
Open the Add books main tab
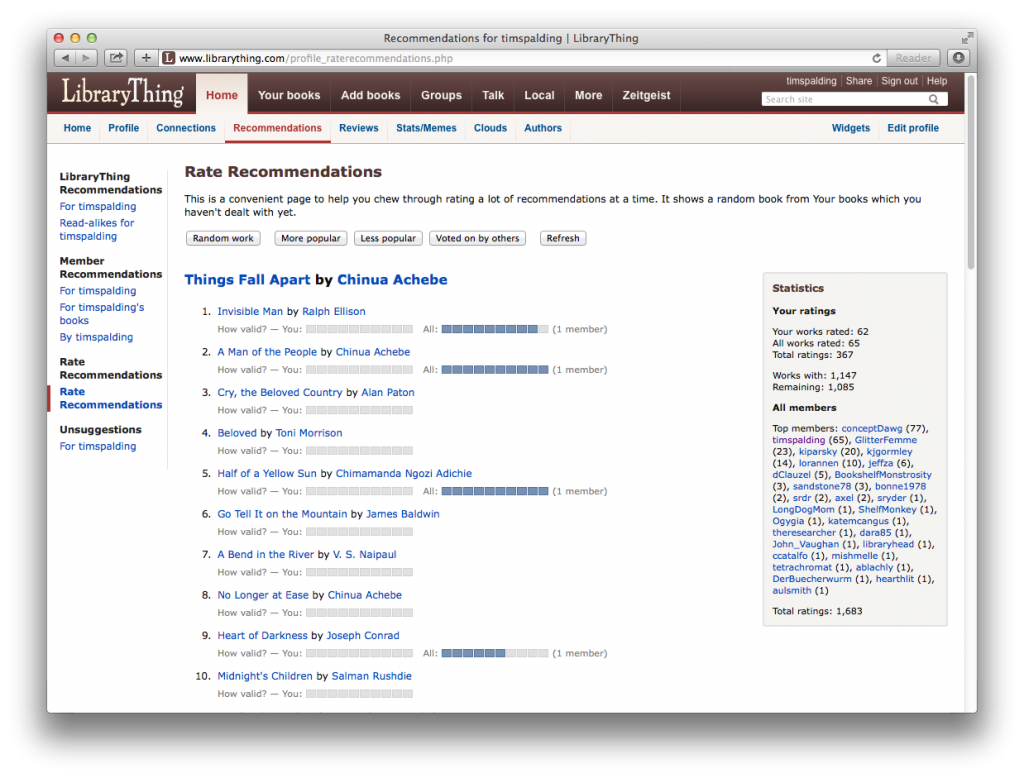(x=370, y=95)
